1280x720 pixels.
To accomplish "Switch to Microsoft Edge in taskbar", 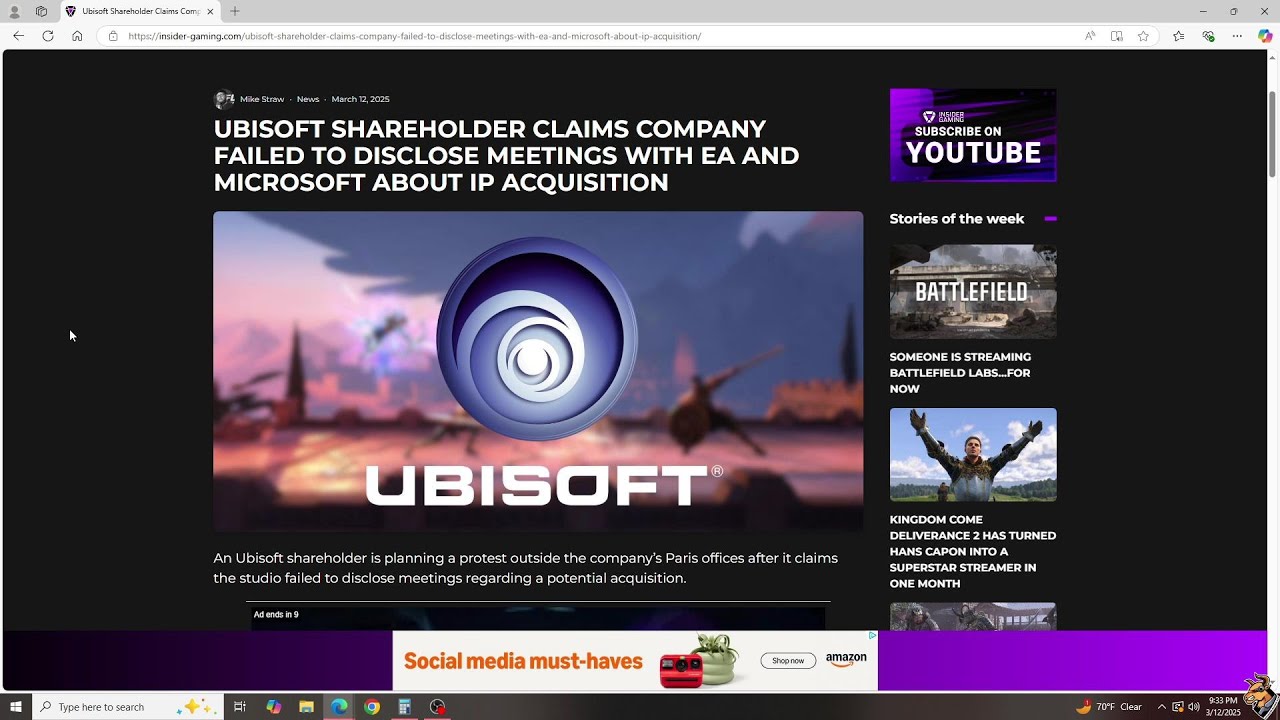I will tap(339, 707).
